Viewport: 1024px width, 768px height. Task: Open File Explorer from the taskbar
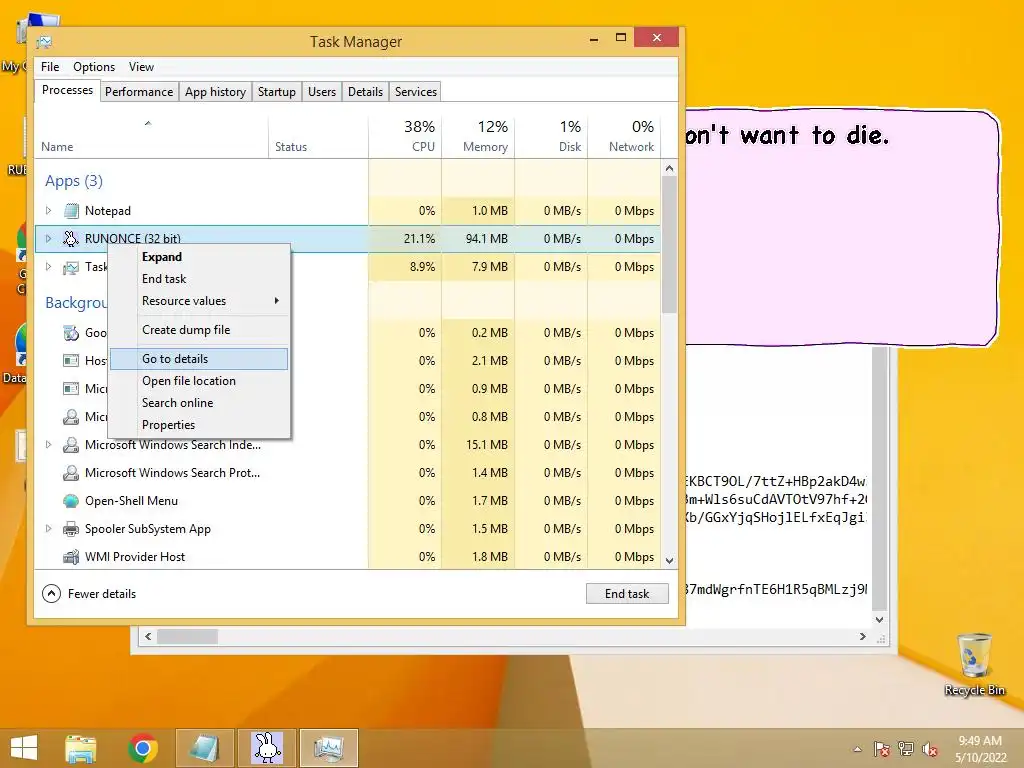[x=81, y=748]
